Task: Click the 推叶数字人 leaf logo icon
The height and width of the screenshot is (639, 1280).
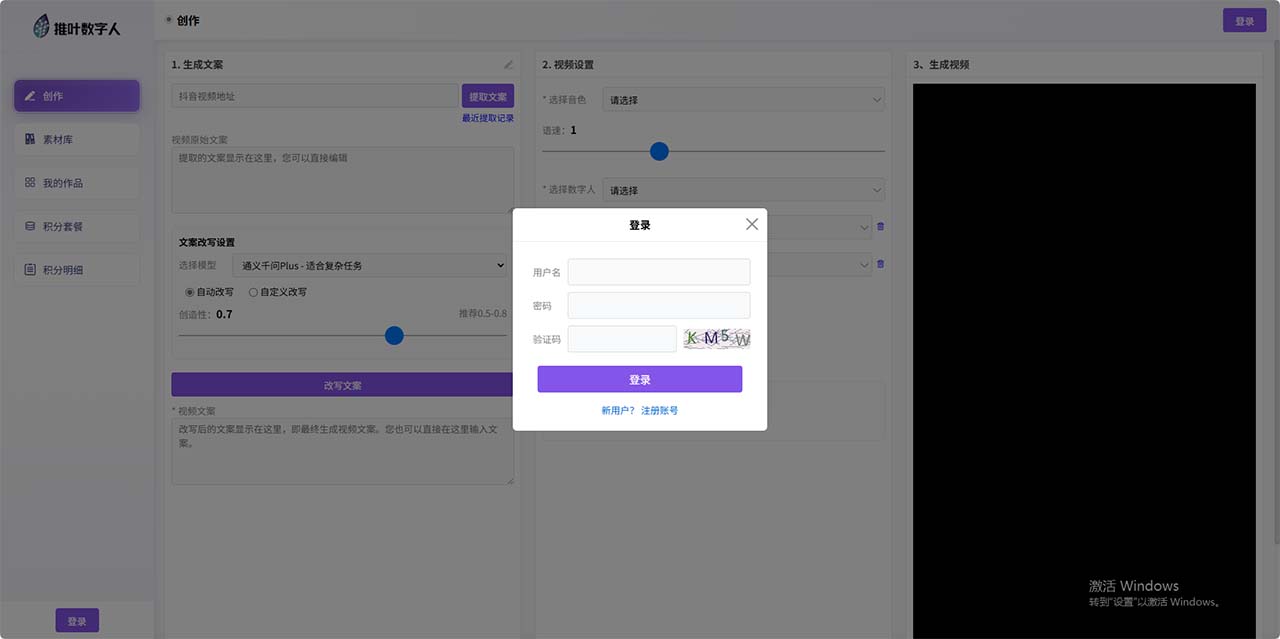Action: point(41,27)
